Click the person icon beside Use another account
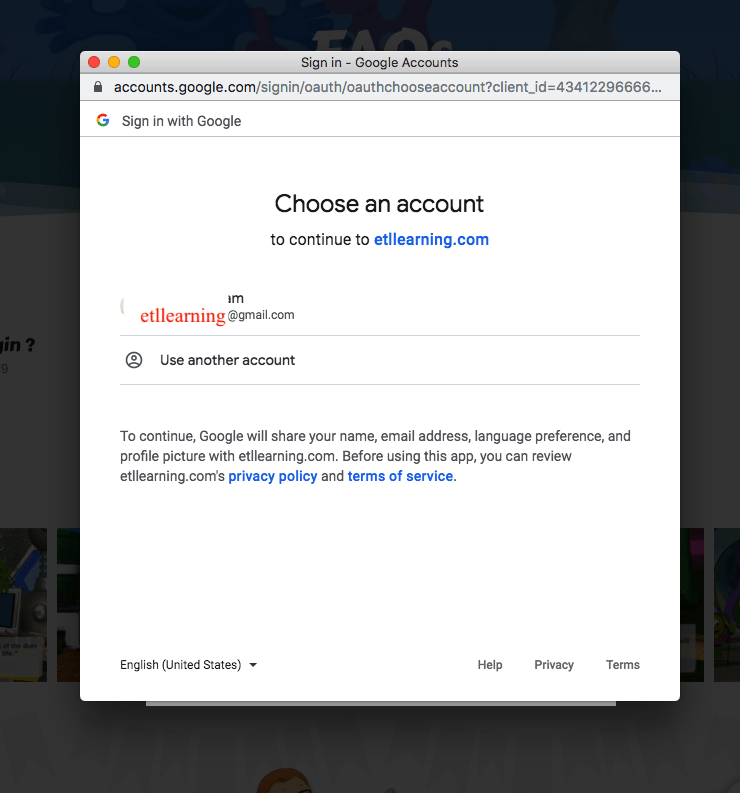 click(x=134, y=360)
